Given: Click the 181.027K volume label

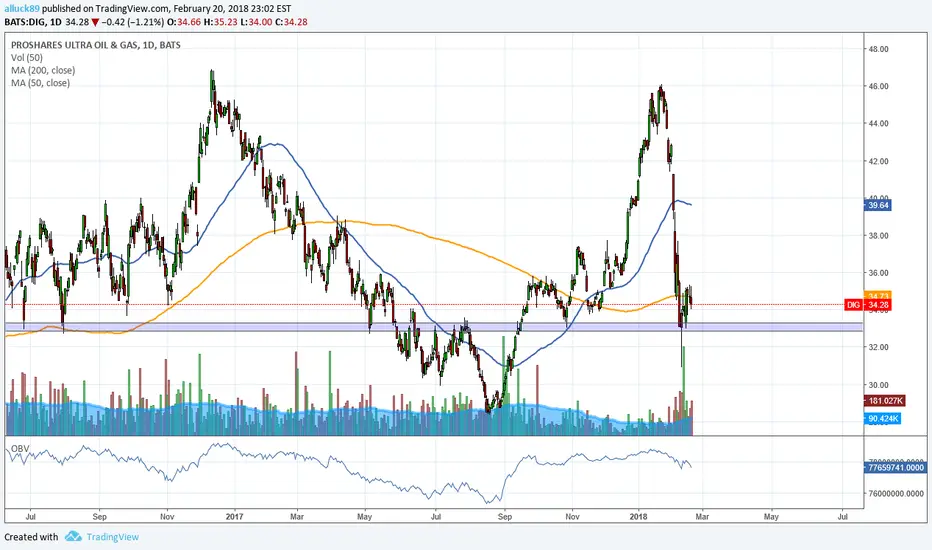Looking at the screenshot, I should (885, 401).
